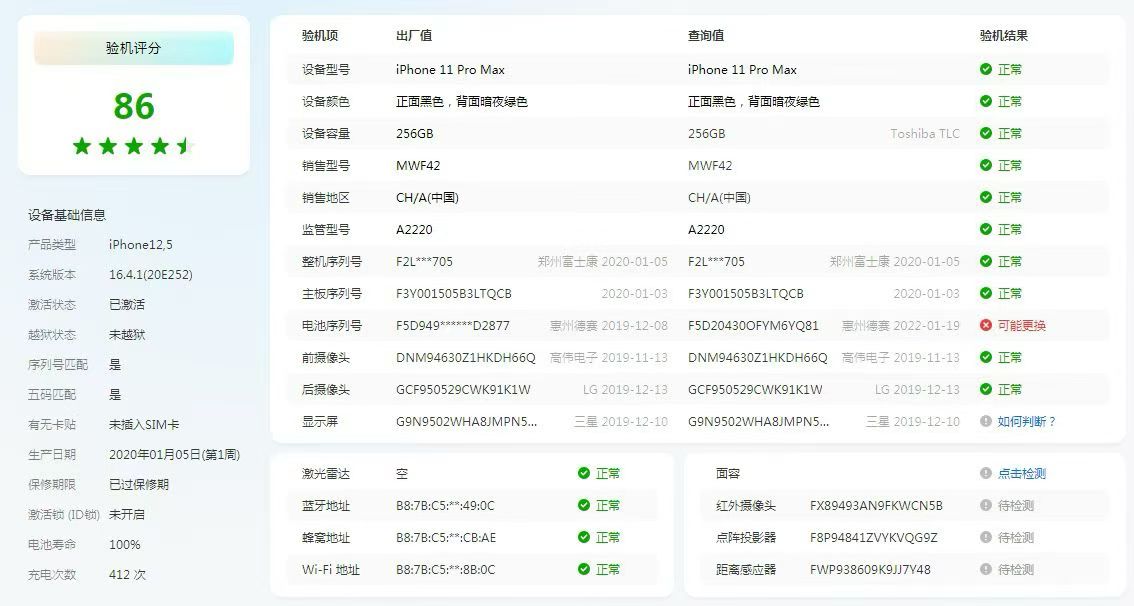Click the 主板序列号 factory value F3Y001505B3LTQCB
The height and width of the screenshot is (606, 1134).
pyautogui.click(x=453, y=294)
